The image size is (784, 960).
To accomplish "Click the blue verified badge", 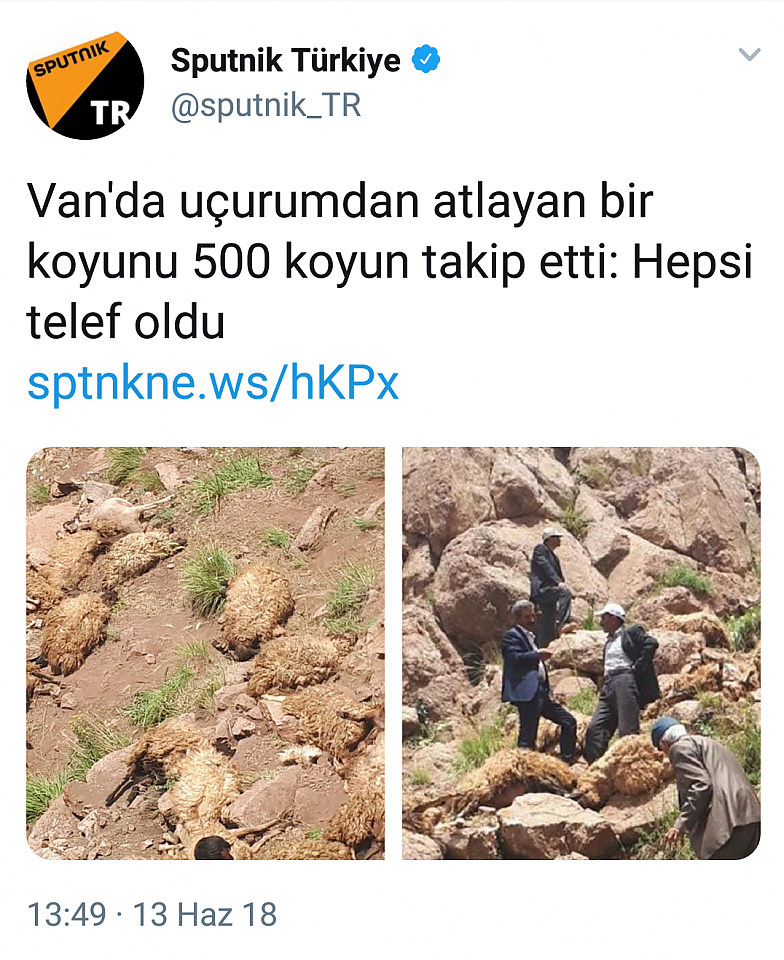I will [x=426, y=59].
